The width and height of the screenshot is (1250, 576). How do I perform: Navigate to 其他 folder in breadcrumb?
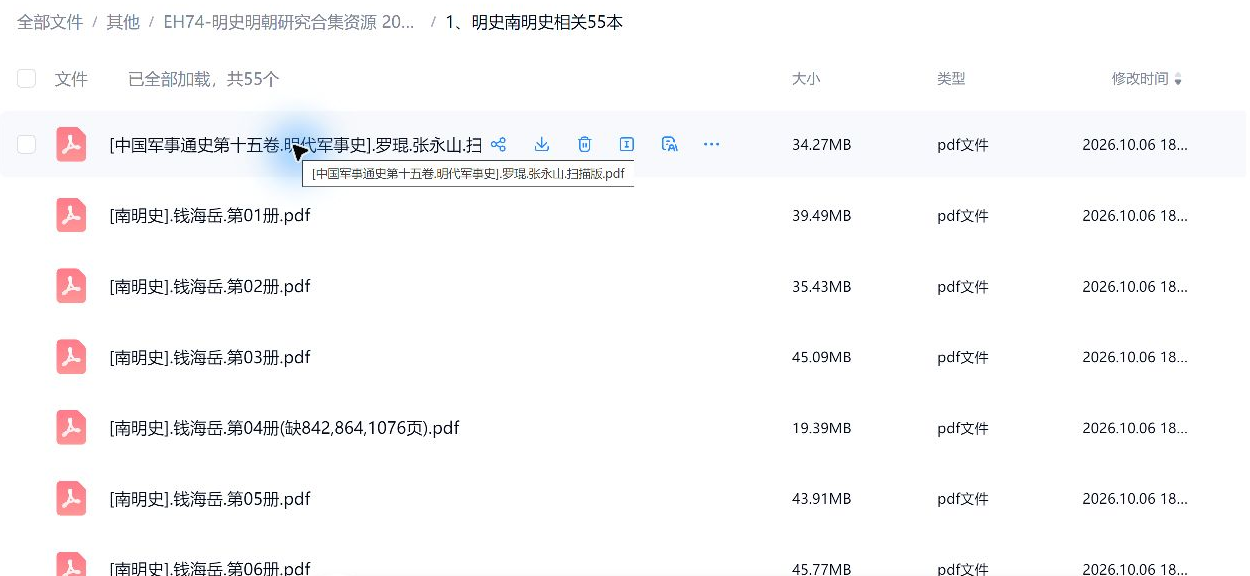coord(123,22)
